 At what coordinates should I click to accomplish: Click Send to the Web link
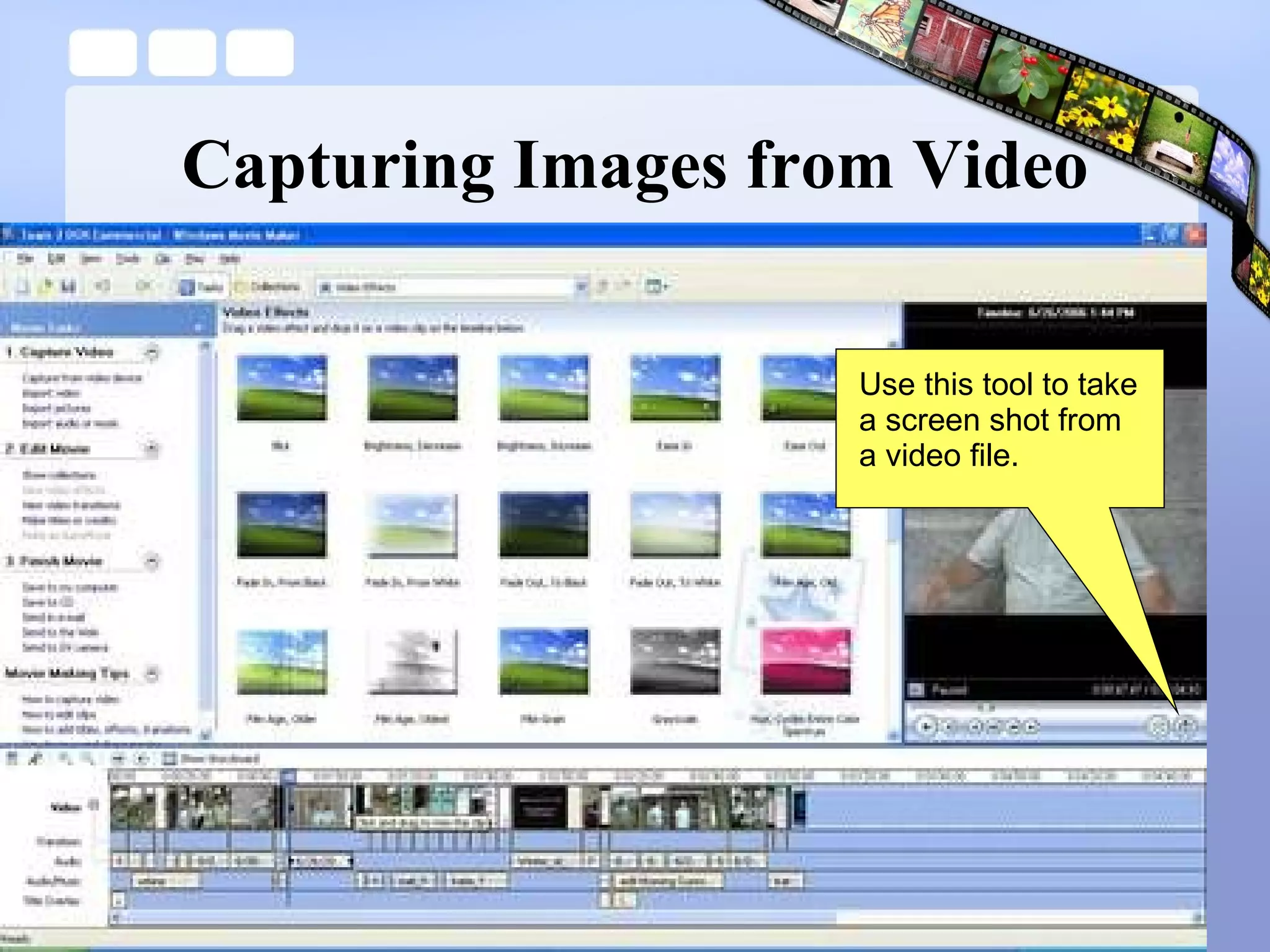click(x=60, y=632)
